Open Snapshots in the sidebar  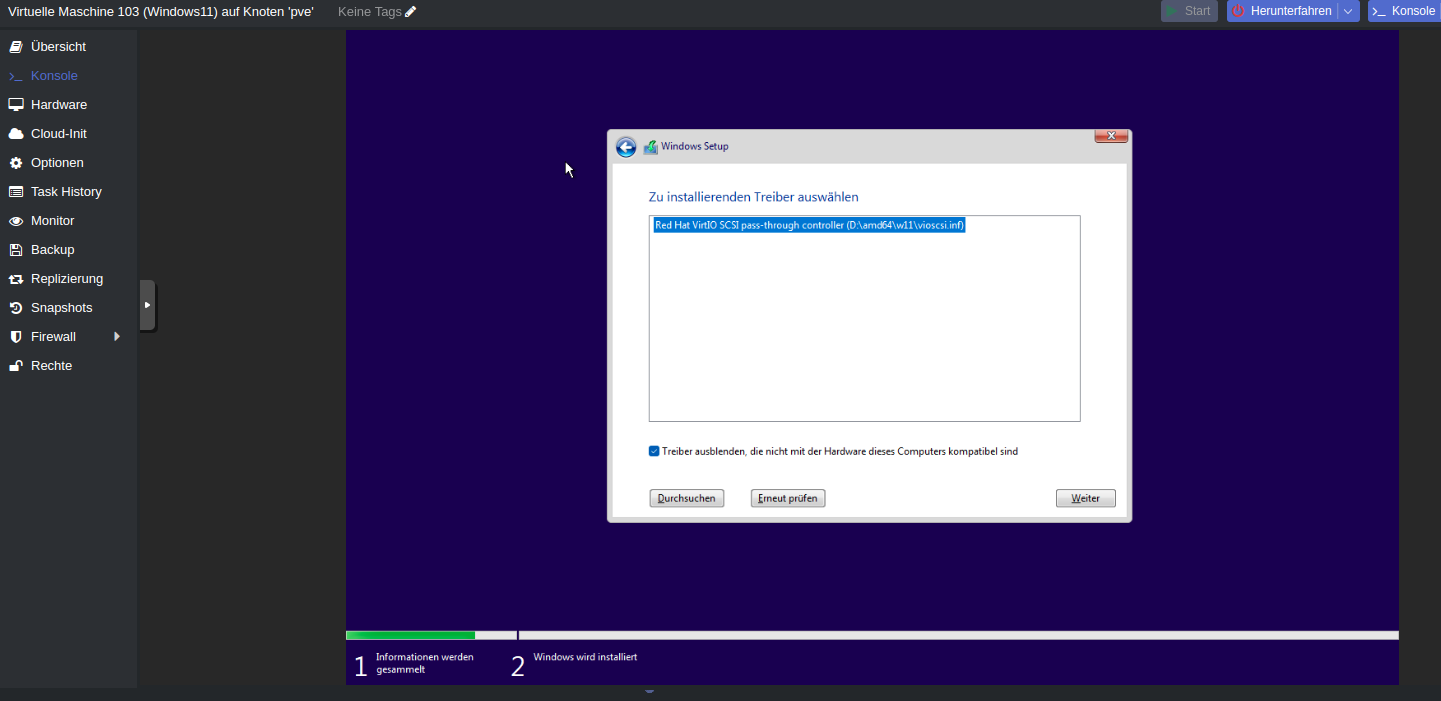61,308
